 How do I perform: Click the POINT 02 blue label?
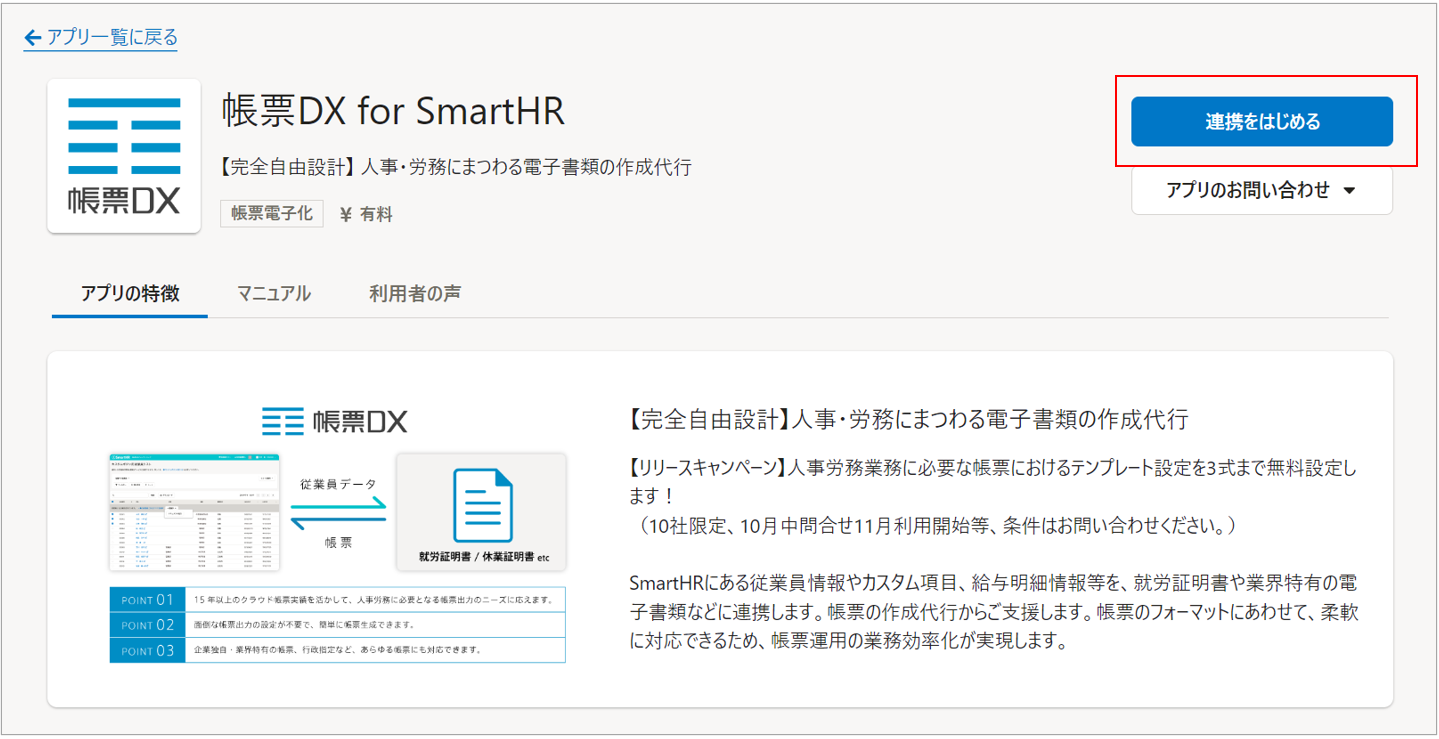148,625
